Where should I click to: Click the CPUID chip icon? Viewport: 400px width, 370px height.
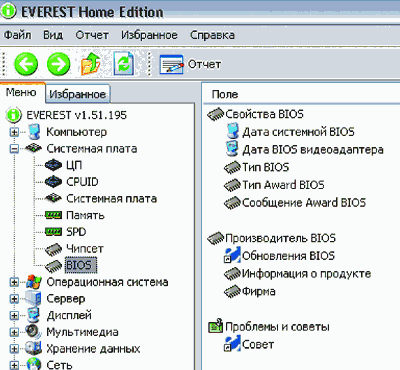(53, 181)
